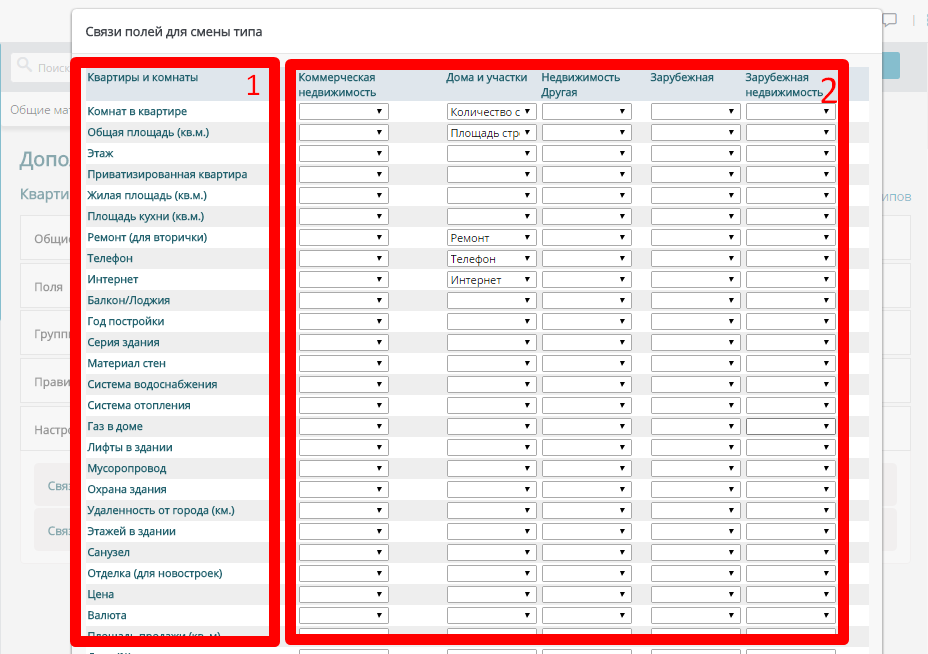Open Дома и участки dropdown for Балкон/Лоджия row
This screenshot has height=654, width=928.
click(491, 301)
